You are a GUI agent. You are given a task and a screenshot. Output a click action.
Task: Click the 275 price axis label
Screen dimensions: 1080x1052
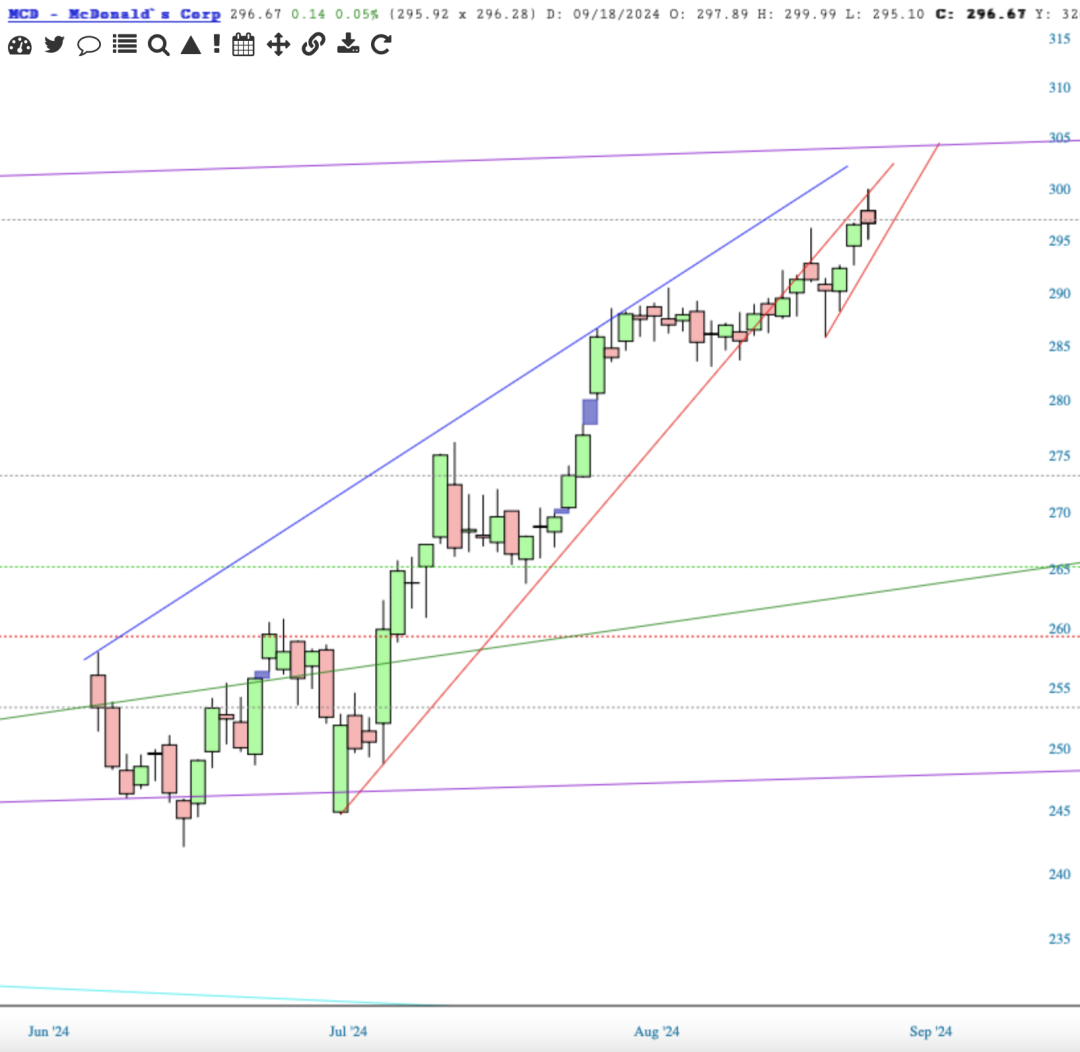tap(1059, 455)
